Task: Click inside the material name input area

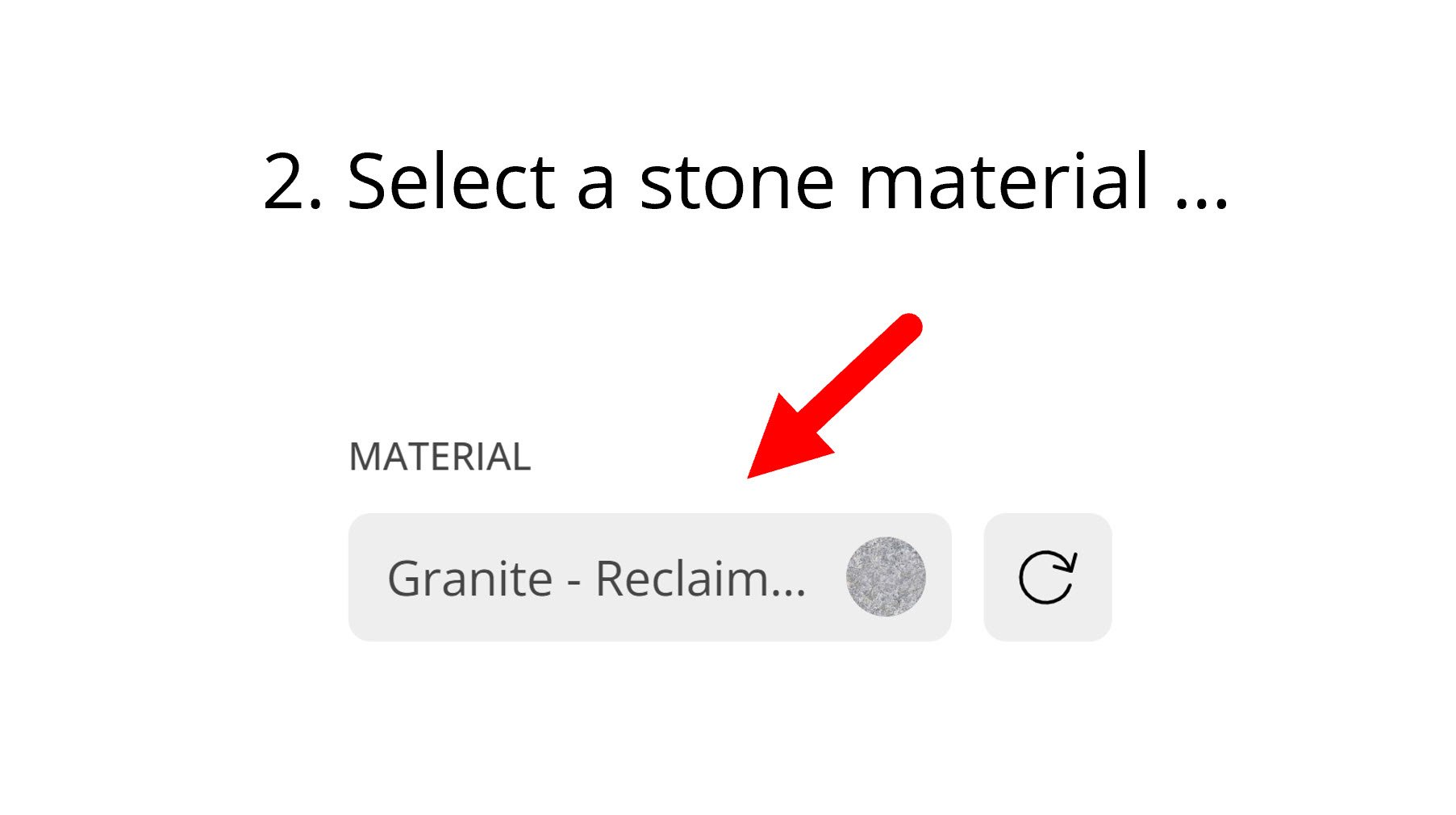Action: click(597, 578)
